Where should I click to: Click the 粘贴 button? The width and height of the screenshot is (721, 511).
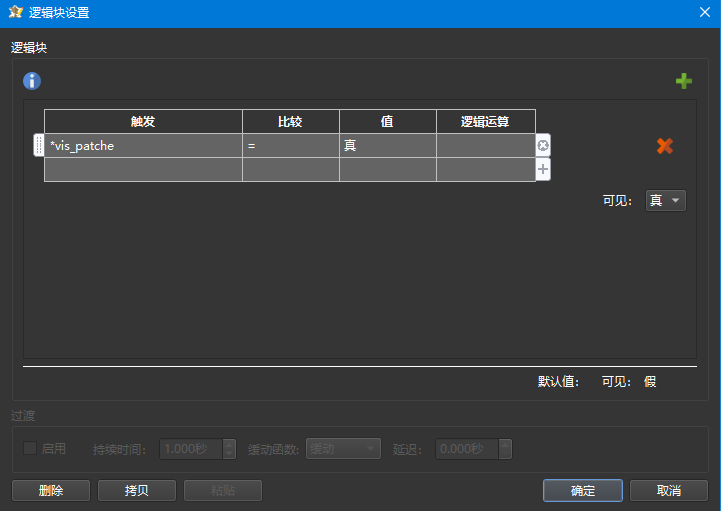point(223,490)
